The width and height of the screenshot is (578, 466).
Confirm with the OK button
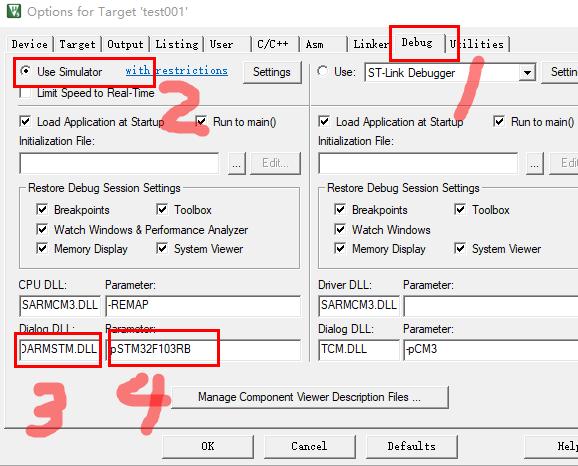point(208,446)
